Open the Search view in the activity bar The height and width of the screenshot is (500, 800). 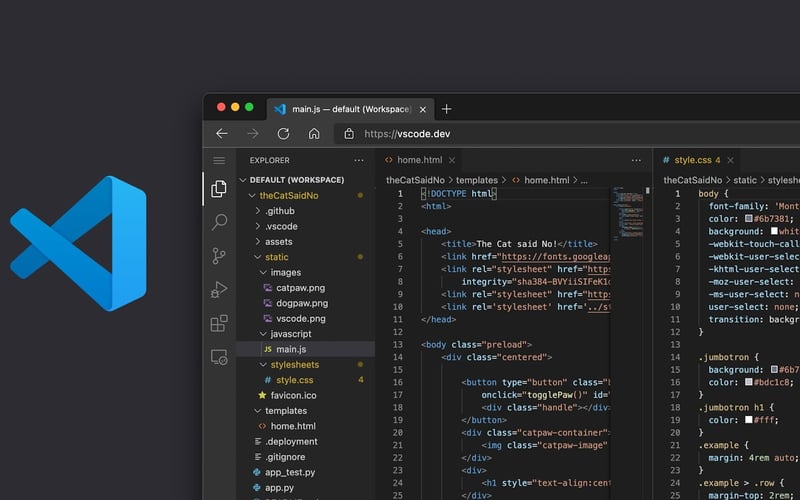219,222
